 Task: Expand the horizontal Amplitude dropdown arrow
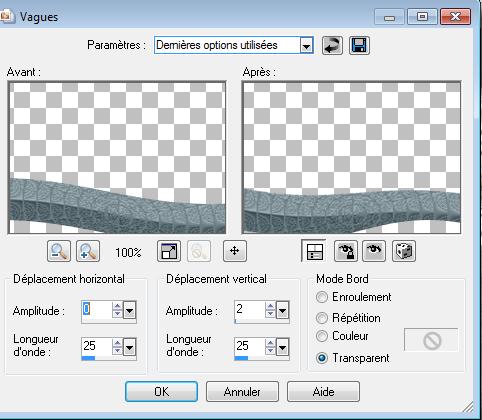pos(129,311)
